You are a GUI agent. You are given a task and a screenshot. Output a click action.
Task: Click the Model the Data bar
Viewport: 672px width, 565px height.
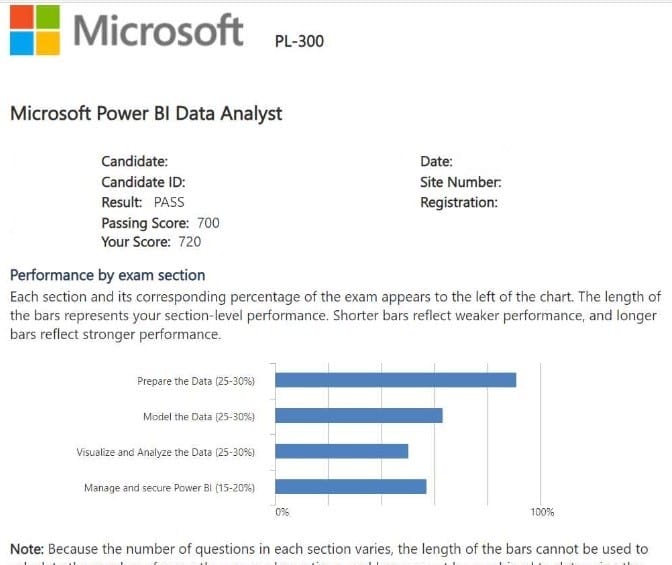tap(358, 416)
